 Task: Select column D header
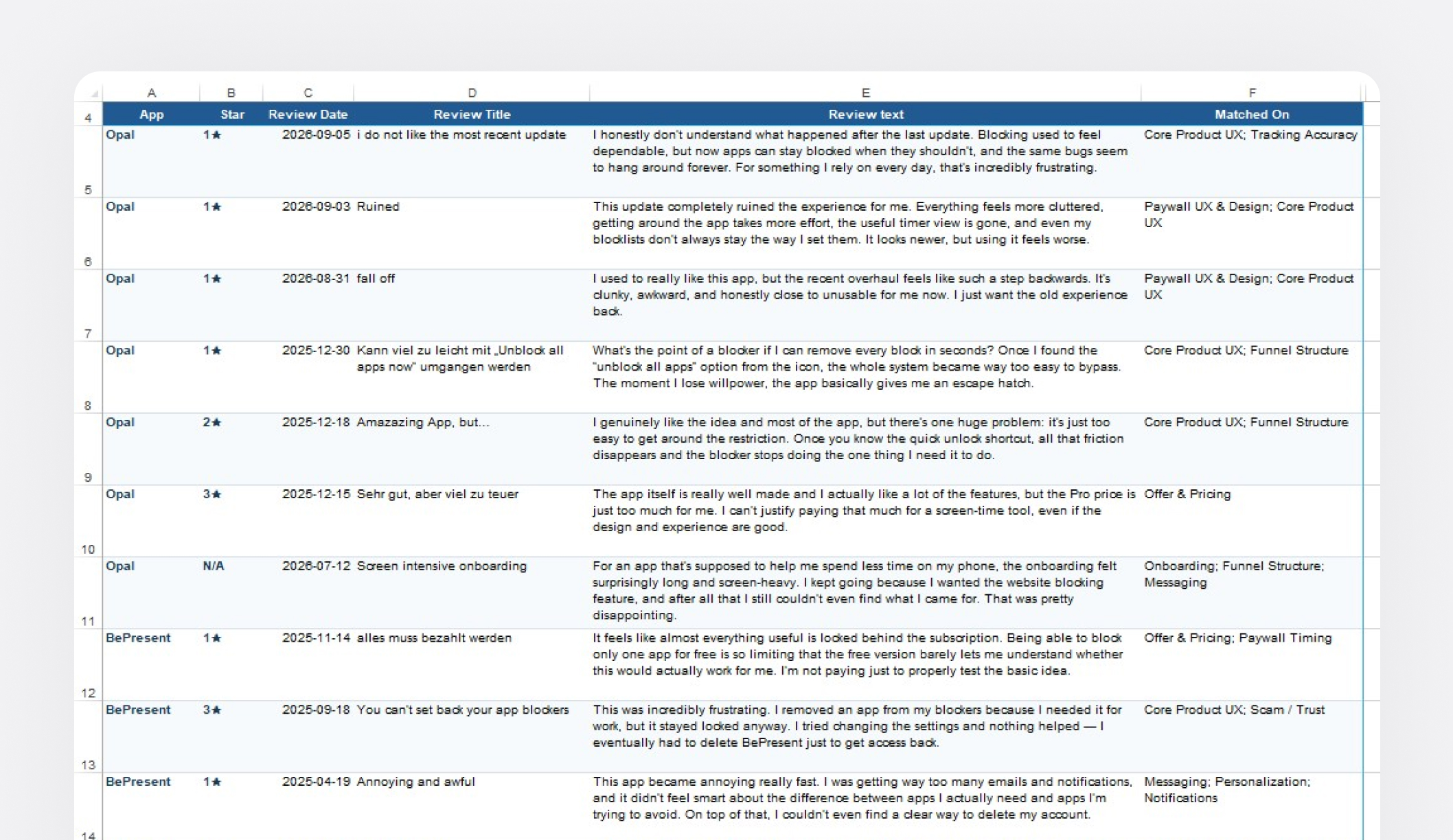472,93
